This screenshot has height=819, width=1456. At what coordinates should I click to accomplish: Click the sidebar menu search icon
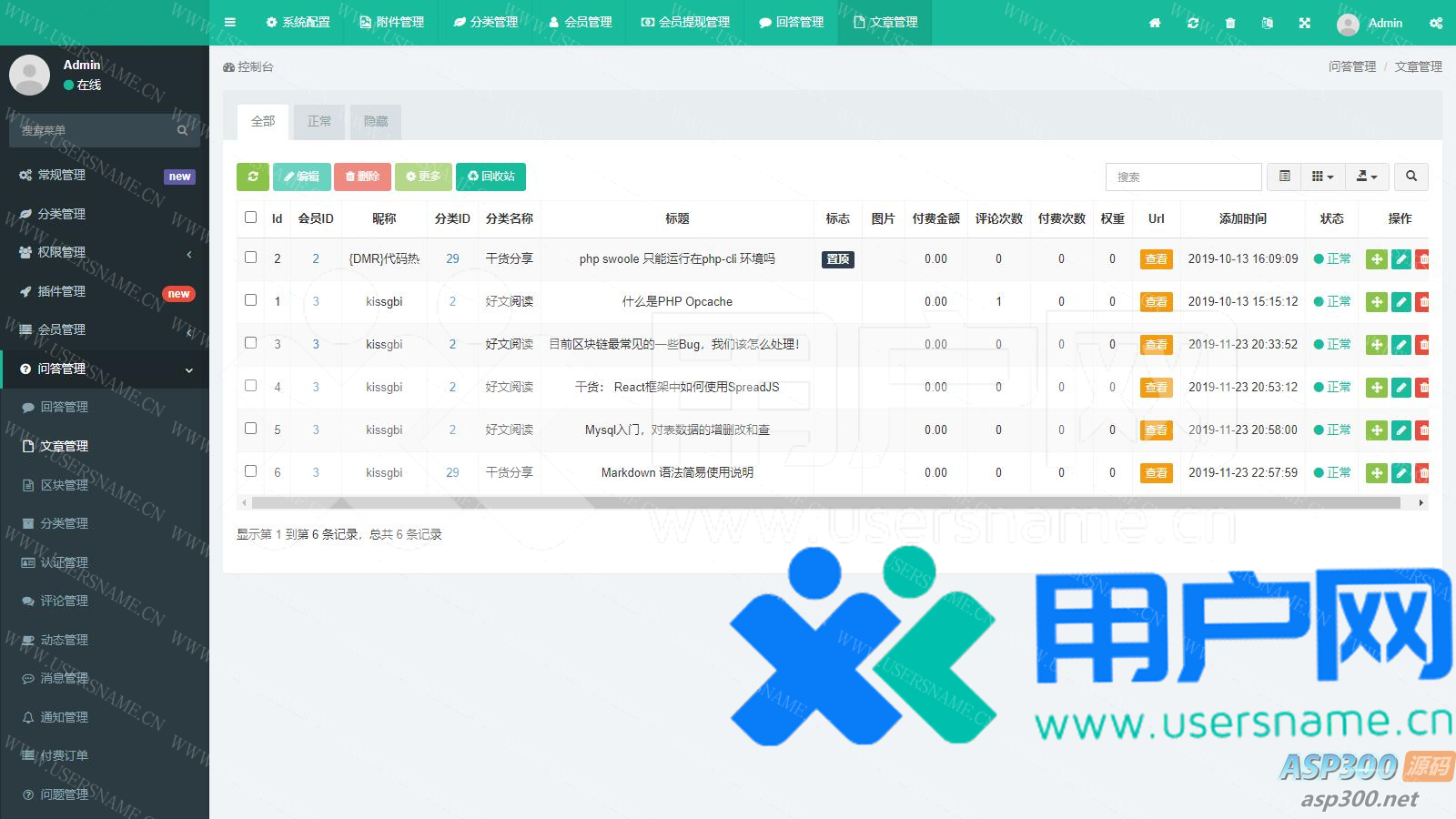[183, 130]
